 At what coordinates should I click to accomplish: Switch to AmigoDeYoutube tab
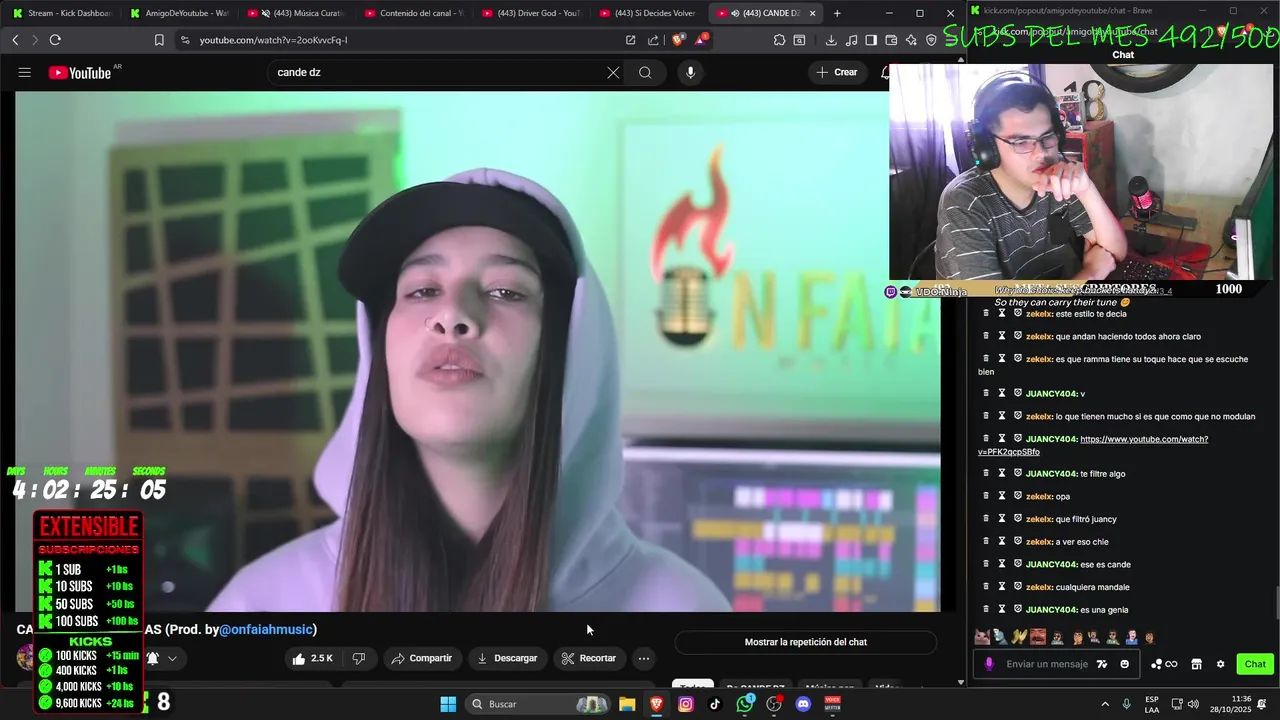[x=179, y=13]
